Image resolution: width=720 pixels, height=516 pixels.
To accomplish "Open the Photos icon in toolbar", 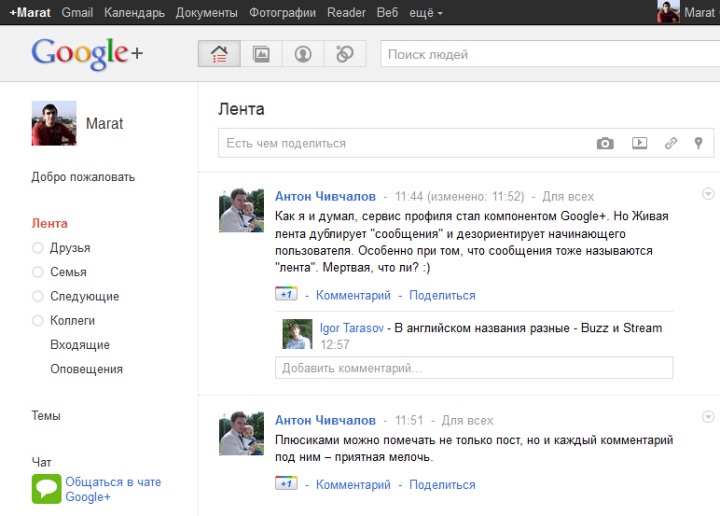I will [261, 55].
